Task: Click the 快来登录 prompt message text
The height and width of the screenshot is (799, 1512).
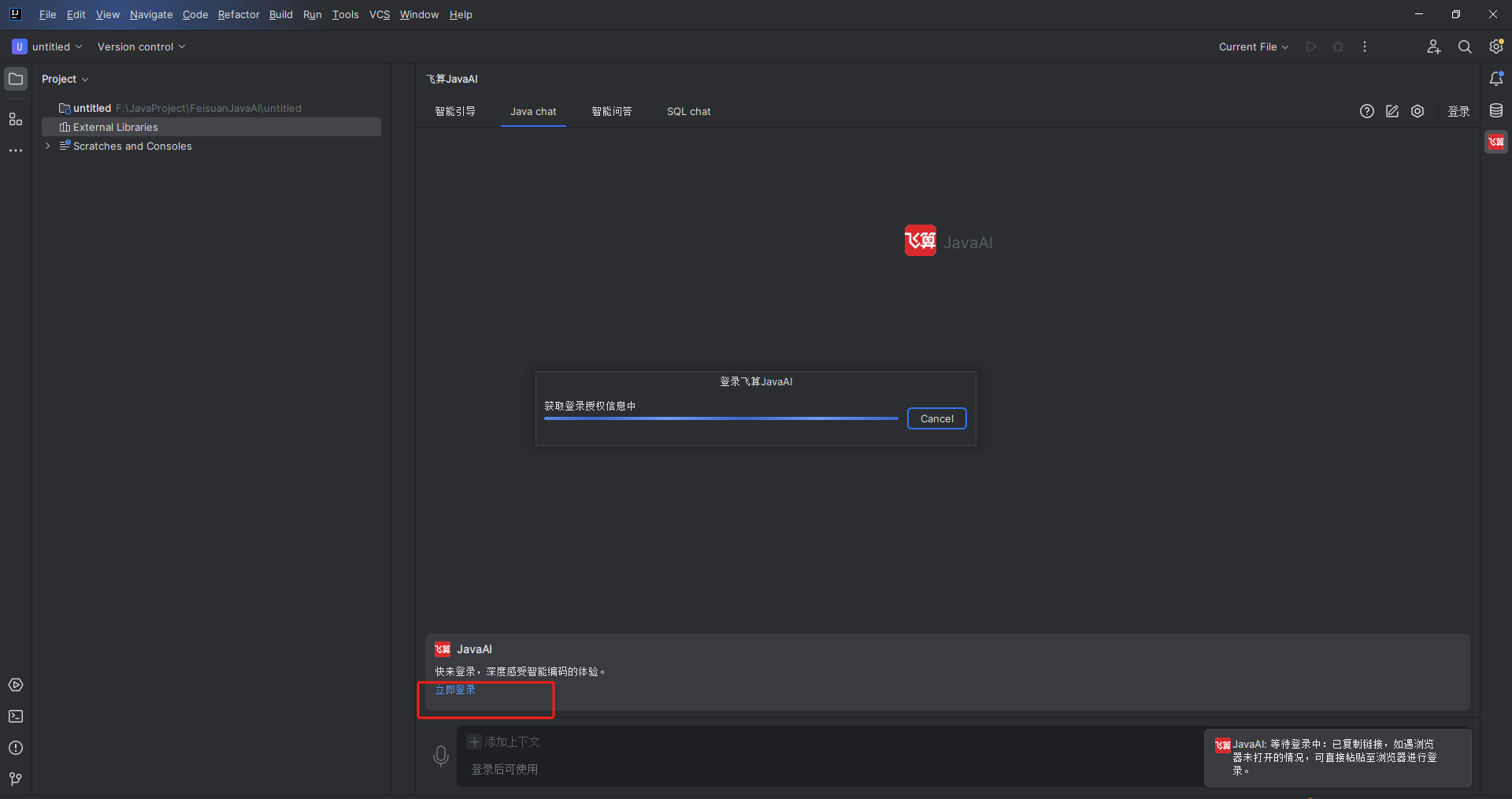Action: point(521,671)
